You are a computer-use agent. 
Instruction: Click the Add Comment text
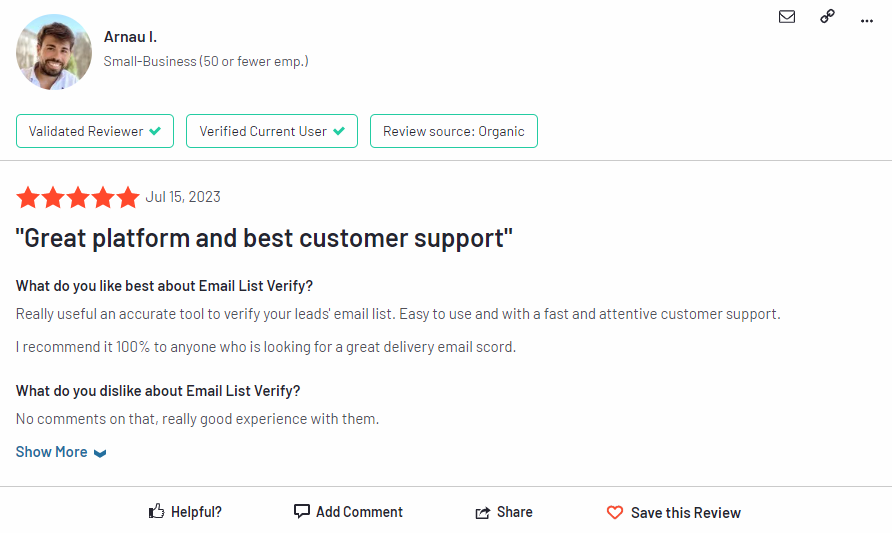coord(360,512)
